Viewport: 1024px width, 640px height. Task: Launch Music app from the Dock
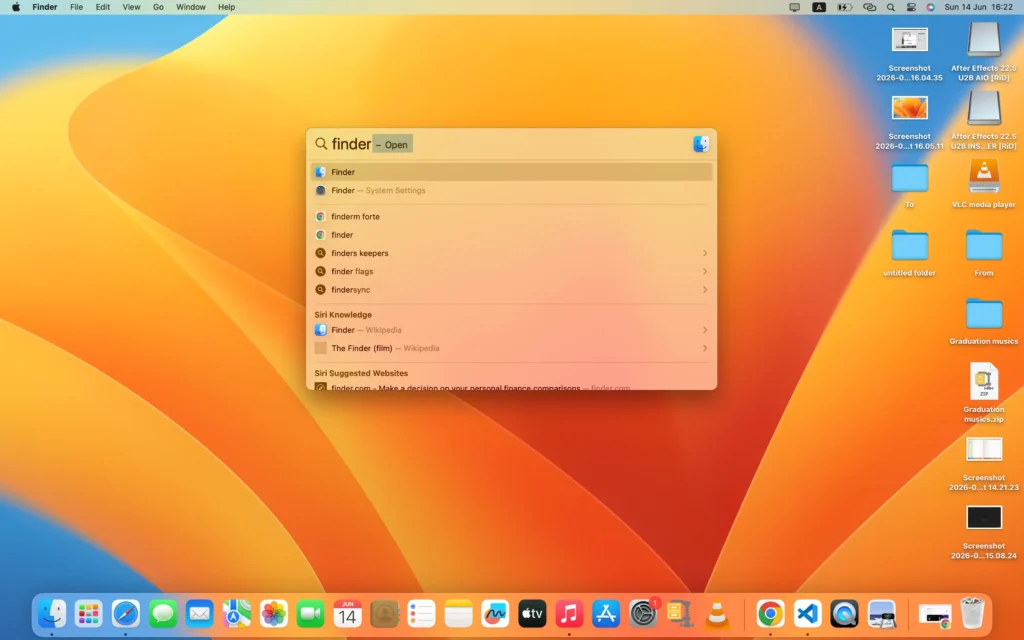pos(569,614)
